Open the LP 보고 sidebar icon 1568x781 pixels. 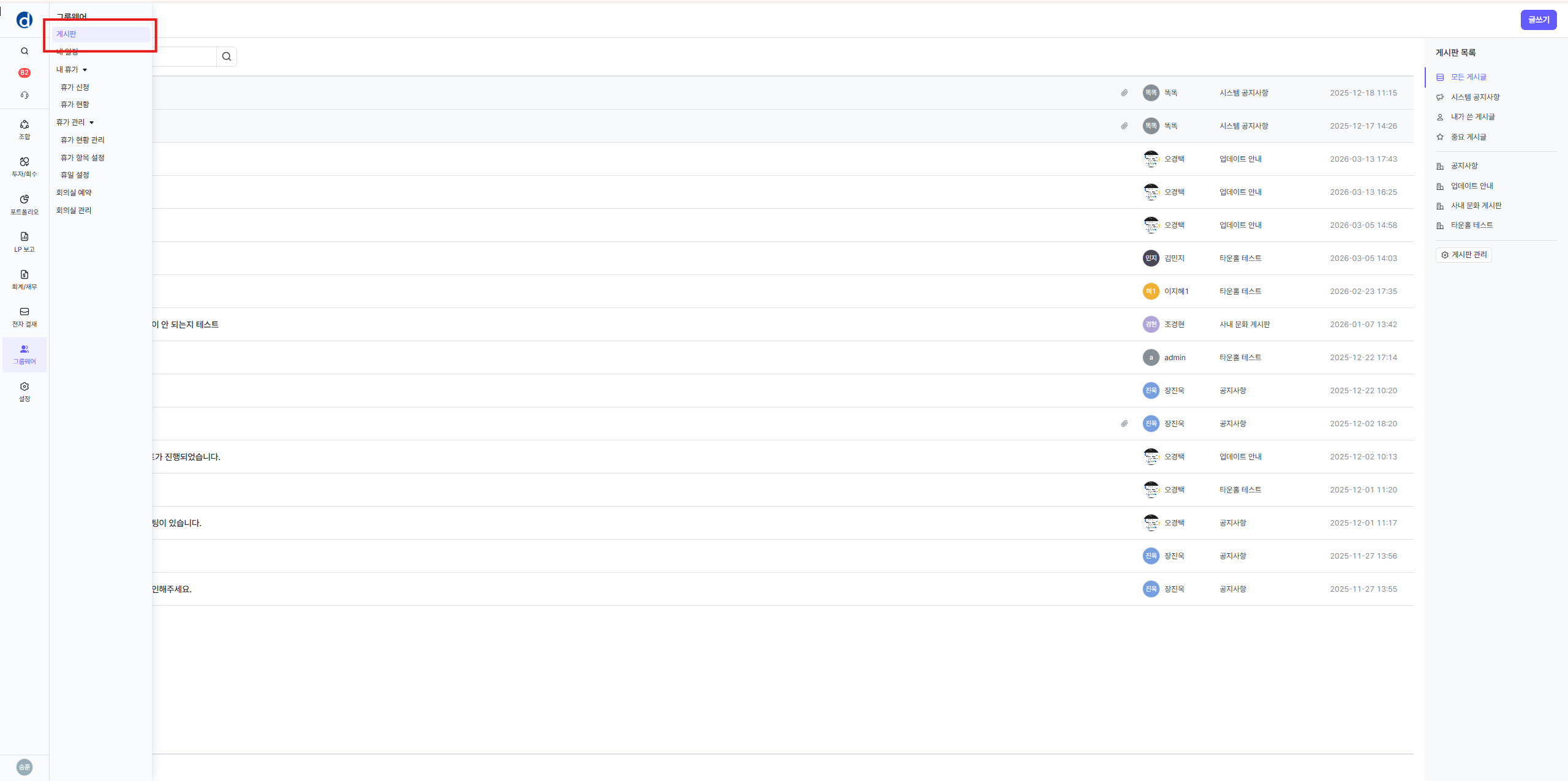tap(24, 241)
